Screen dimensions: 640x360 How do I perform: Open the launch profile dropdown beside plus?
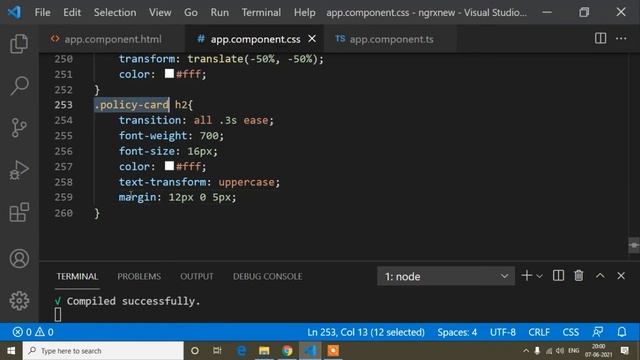(539, 276)
